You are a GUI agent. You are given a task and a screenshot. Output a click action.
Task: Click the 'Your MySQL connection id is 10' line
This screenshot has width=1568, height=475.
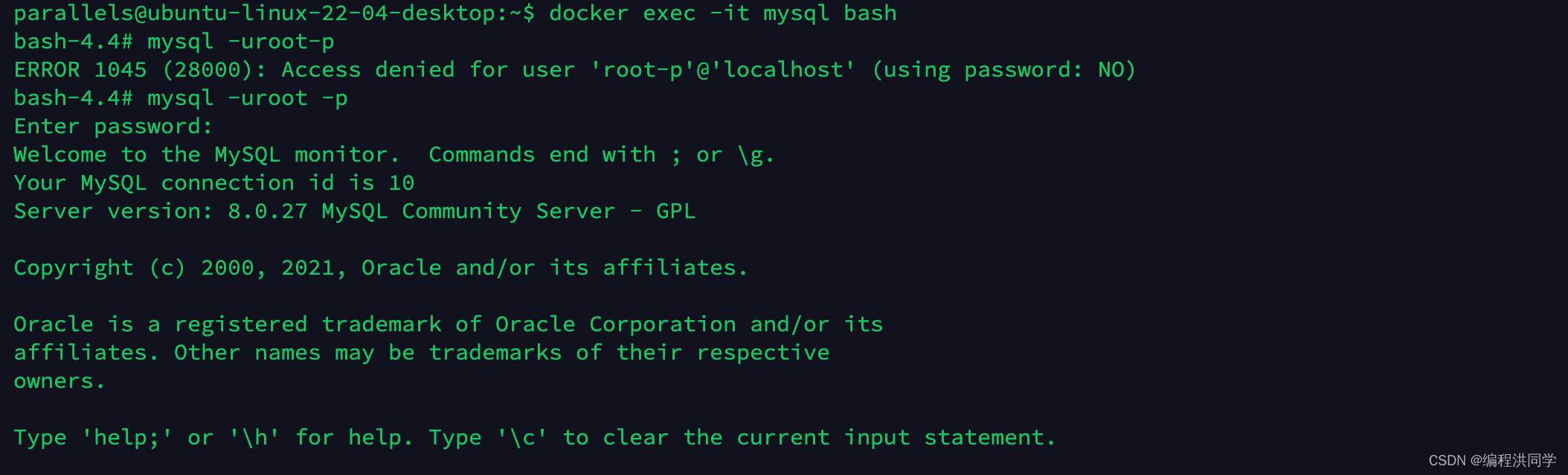pyautogui.click(x=213, y=183)
